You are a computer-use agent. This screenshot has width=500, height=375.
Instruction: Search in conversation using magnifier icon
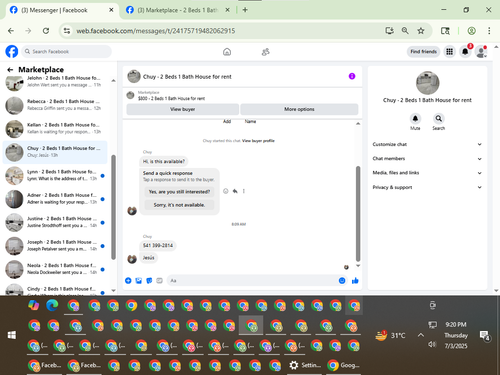coord(439,119)
